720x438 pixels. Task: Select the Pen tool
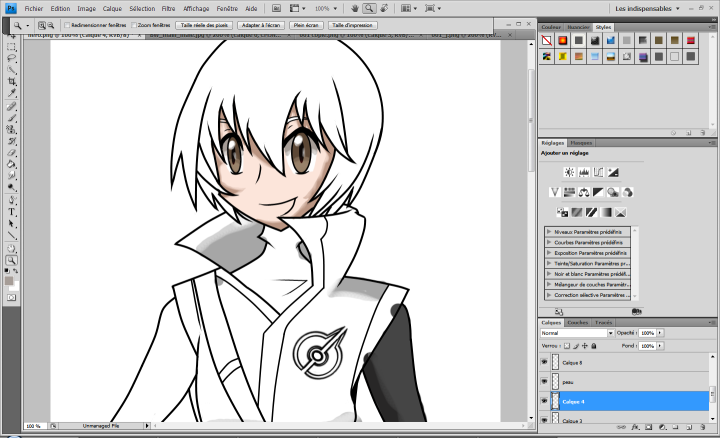tap(11, 200)
